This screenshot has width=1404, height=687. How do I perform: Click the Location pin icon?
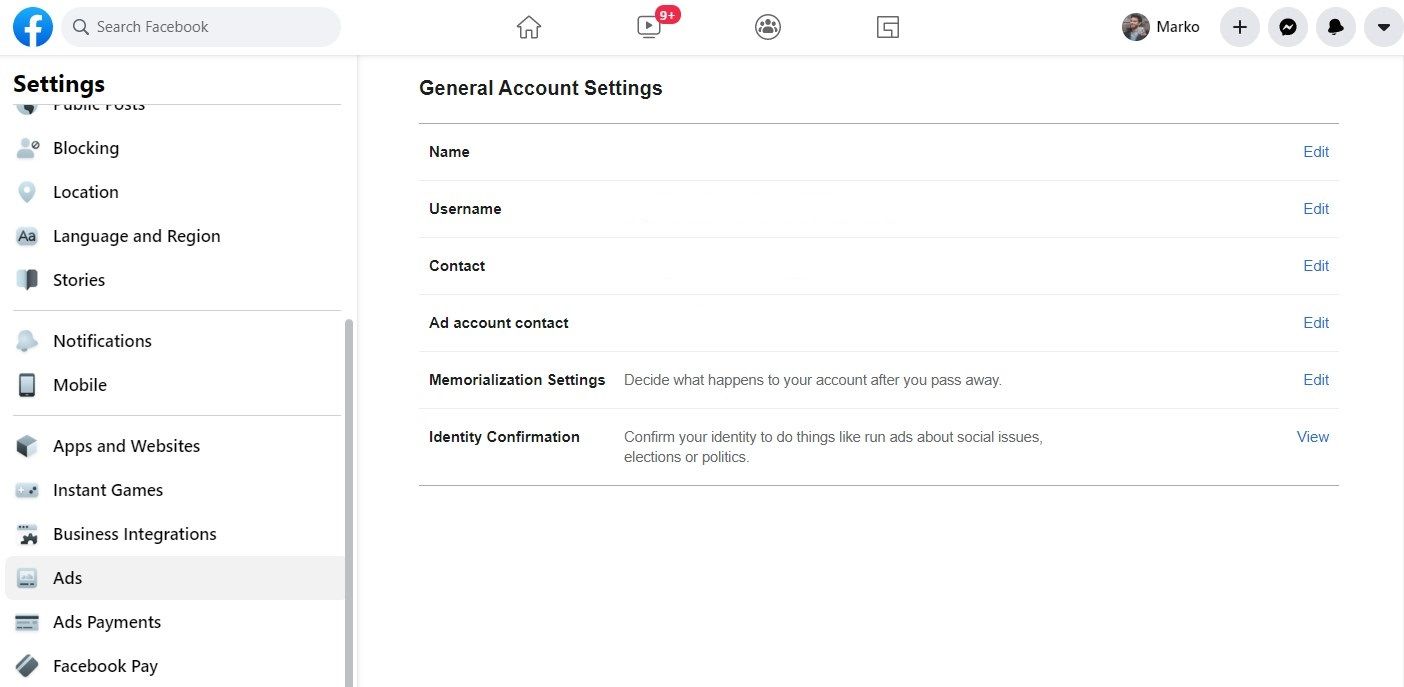coord(27,192)
